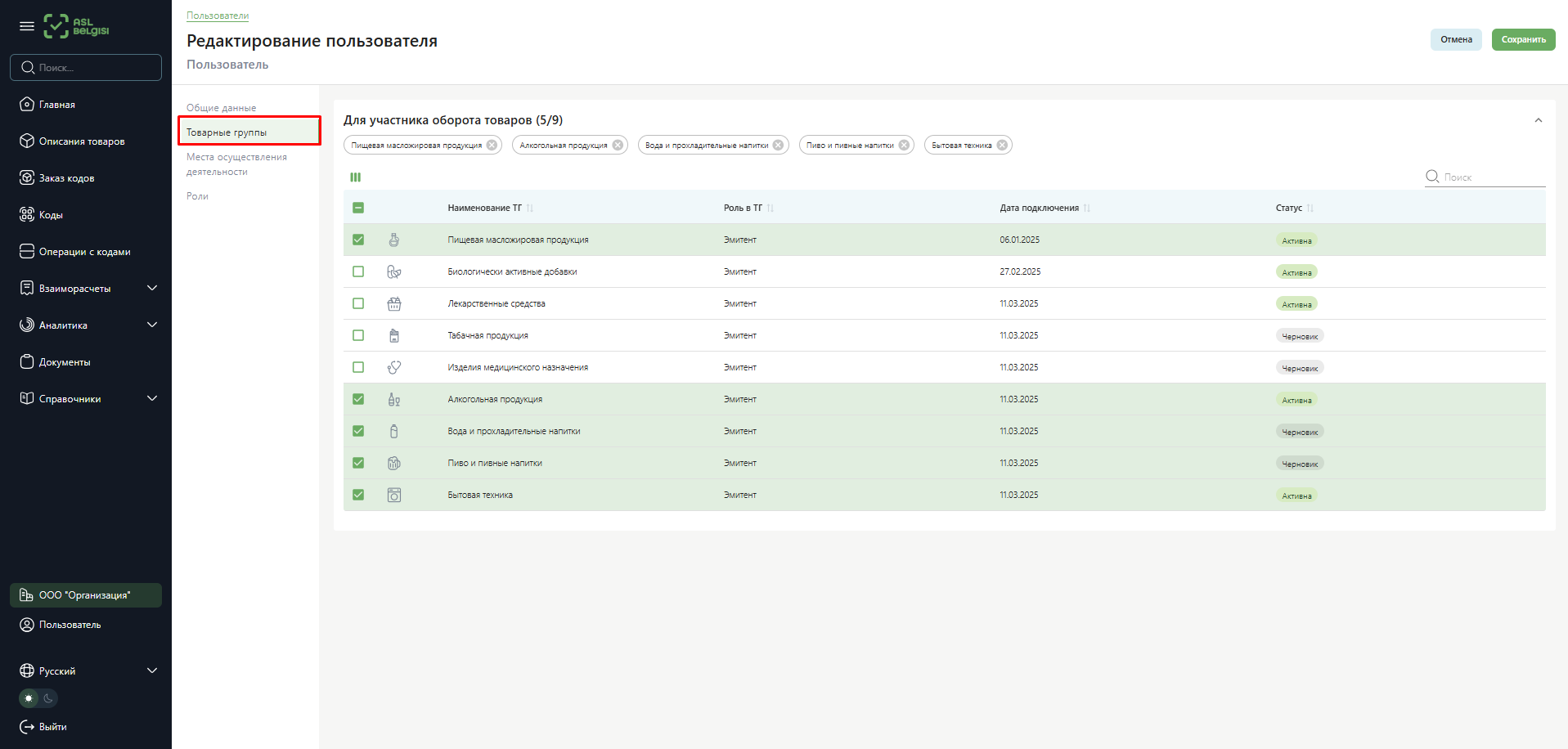Click the ASL Belgisi logo
The width and height of the screenshot is (1568, 749).
point(76,26)
